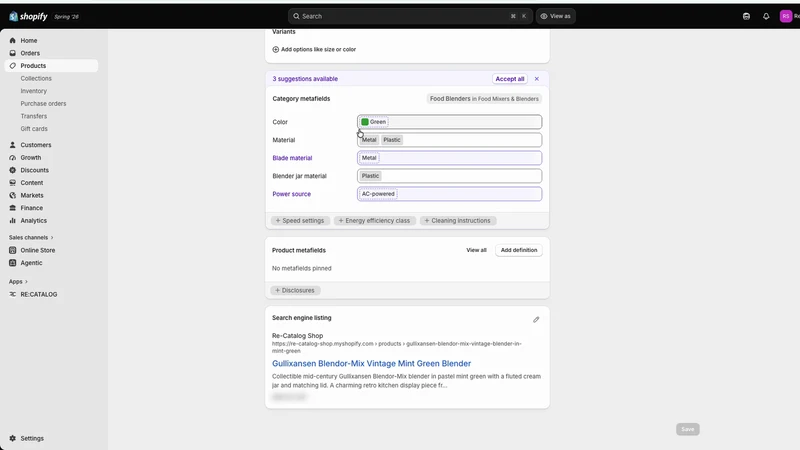Click the Customers person icon
This screenshot has height=450, width=800.
(x=13, y=145)
